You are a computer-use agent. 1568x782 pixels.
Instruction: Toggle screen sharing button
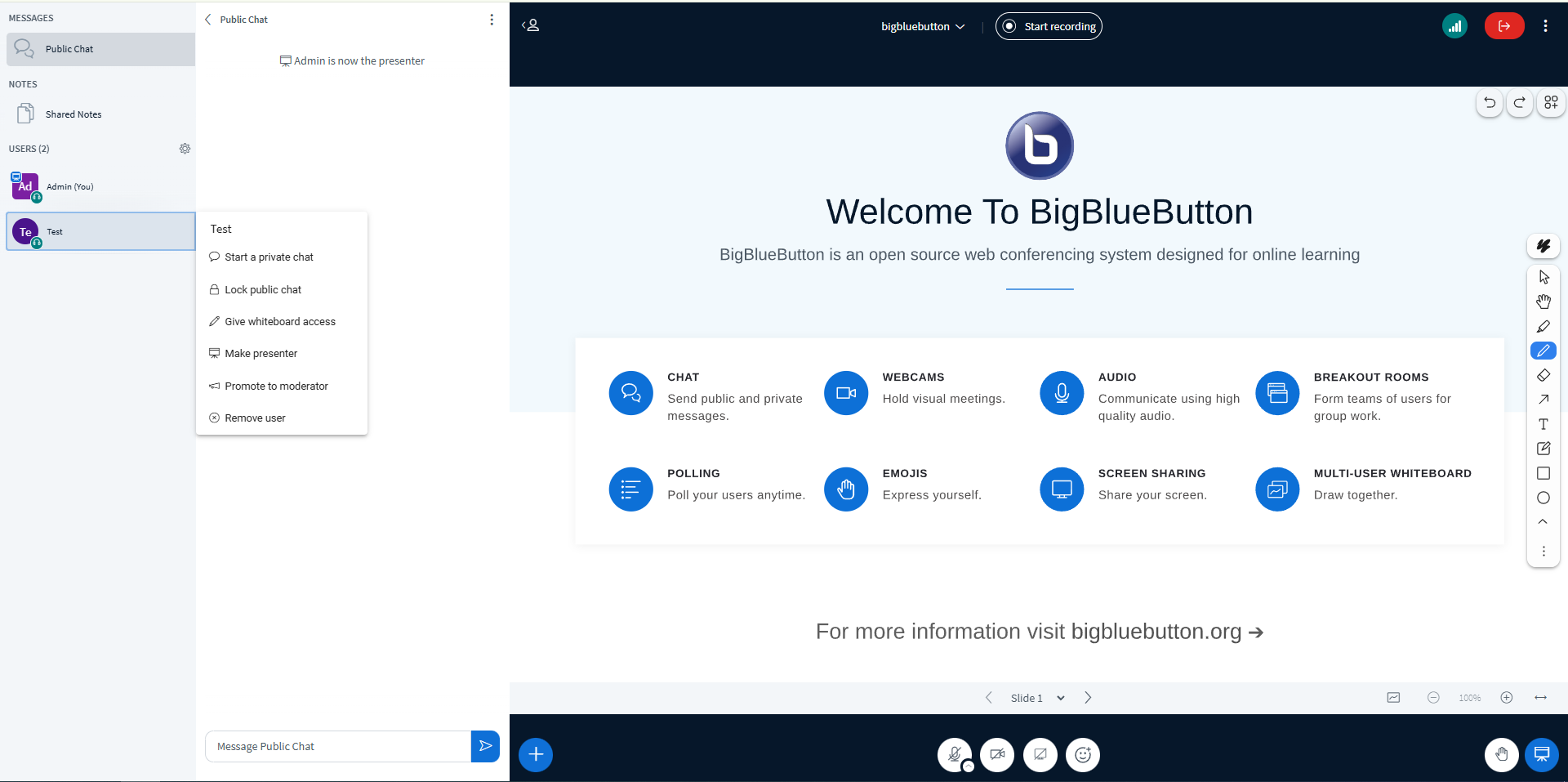pyautogui.click(x=1040, y=754)
